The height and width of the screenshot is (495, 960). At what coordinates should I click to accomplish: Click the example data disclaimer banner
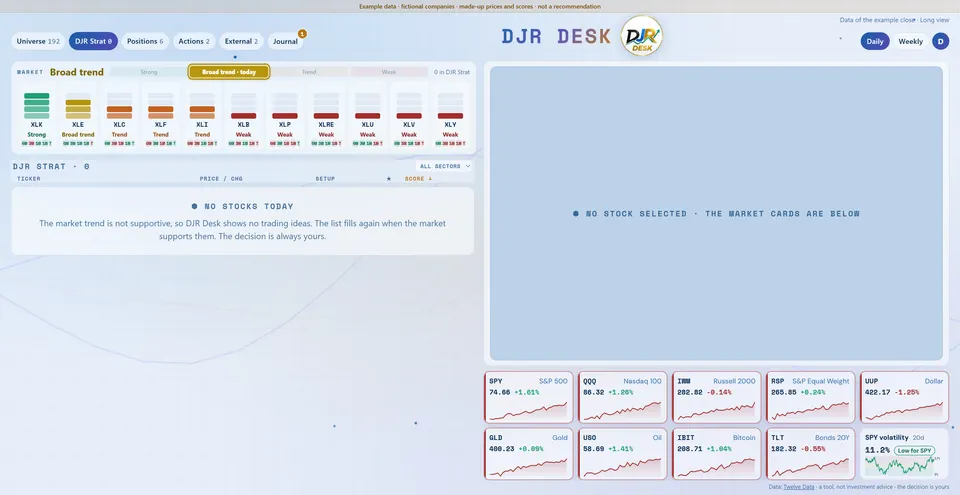pyautogui.click(x=480, y=7)
